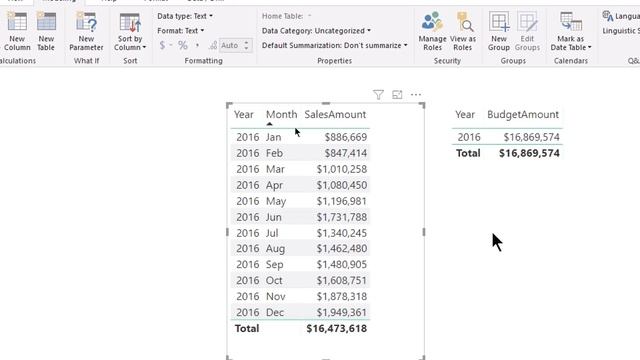Open the Format Text dropdown
640x360 pixels.
(180, 31)
